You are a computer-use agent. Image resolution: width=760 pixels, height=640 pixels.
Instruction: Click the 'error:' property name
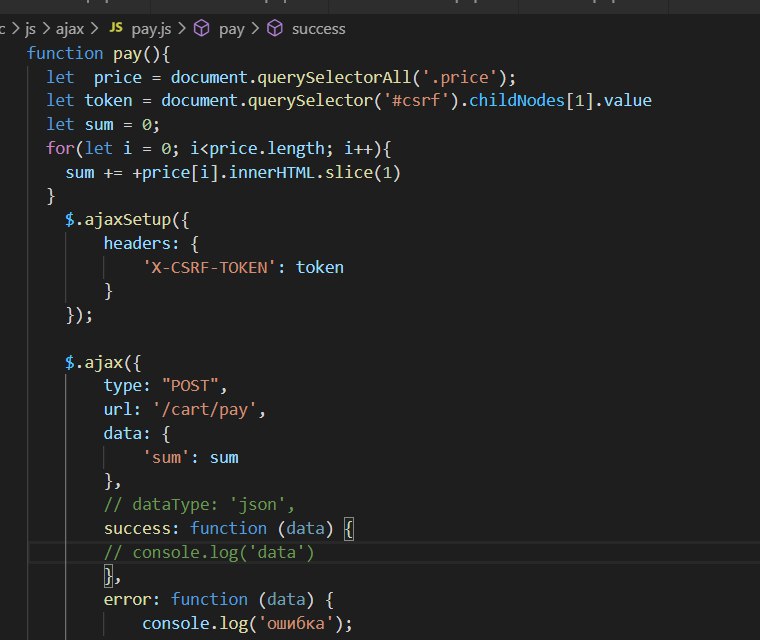[x=132, y=600]
